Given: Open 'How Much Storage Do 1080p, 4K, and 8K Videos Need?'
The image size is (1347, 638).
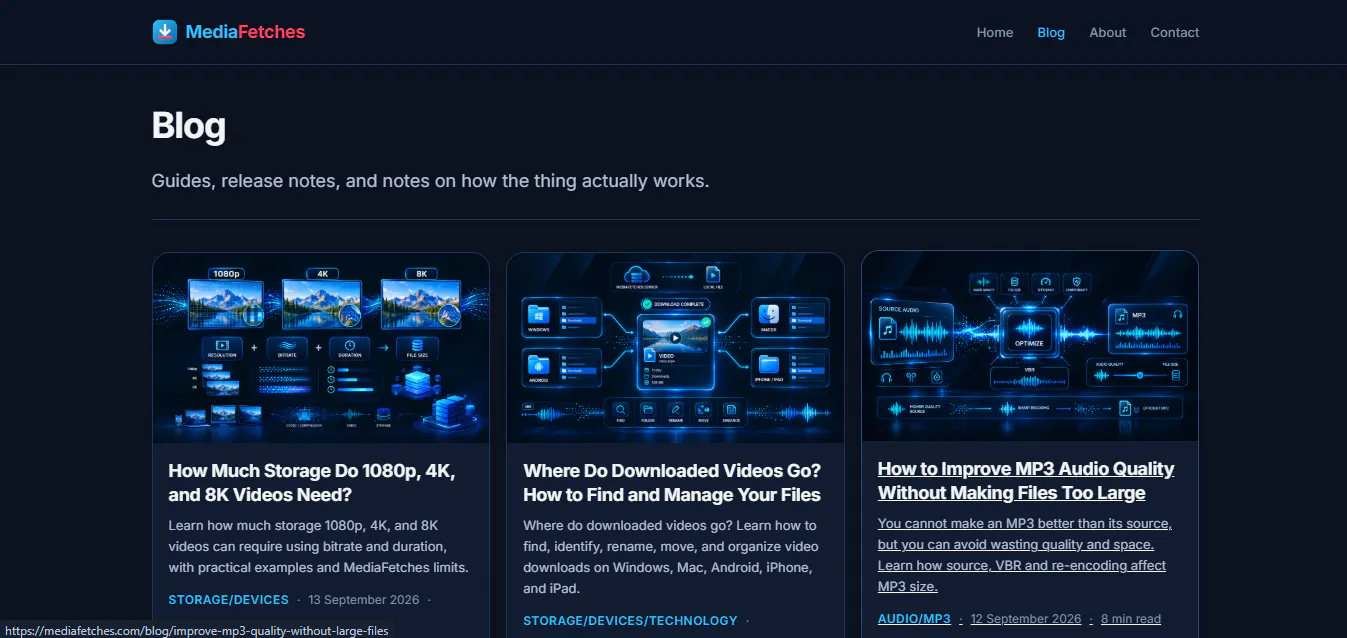Looking at the screenshot, I should pos(312,483).
